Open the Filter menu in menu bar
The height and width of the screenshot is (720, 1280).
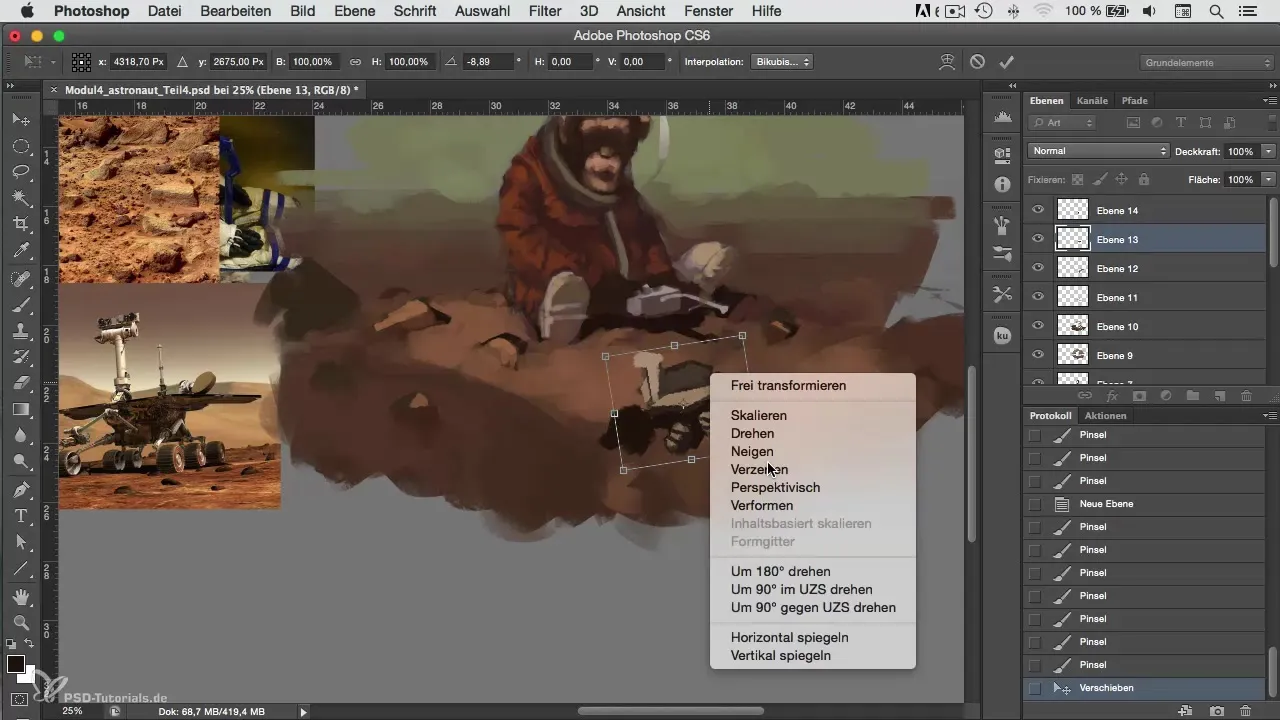tap(544, 11)
